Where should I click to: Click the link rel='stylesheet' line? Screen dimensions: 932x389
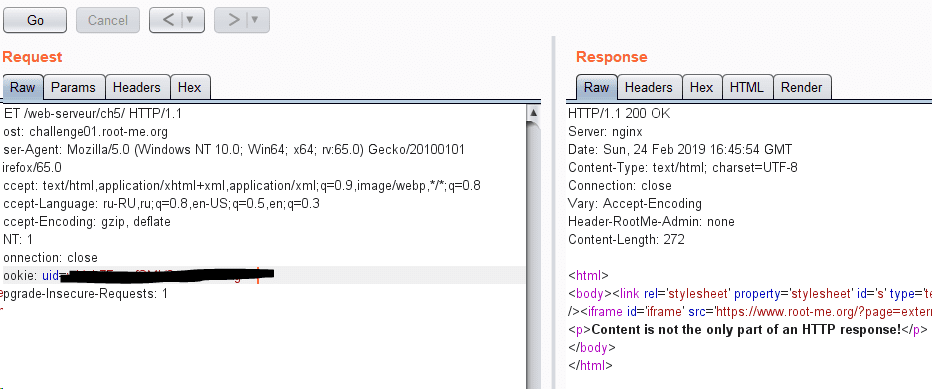point(750,294)
